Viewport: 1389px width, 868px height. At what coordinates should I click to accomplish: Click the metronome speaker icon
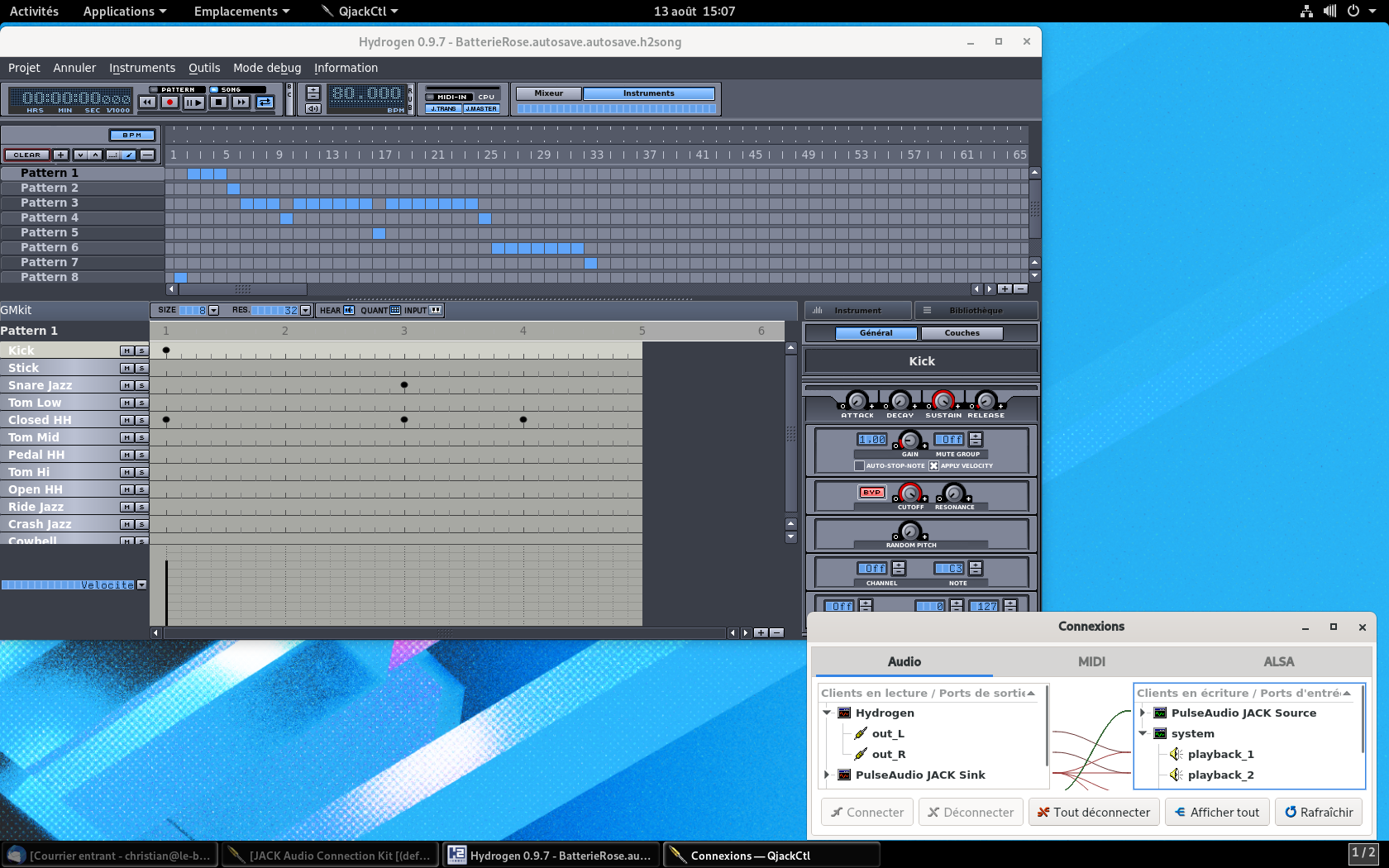click(313, 109)
